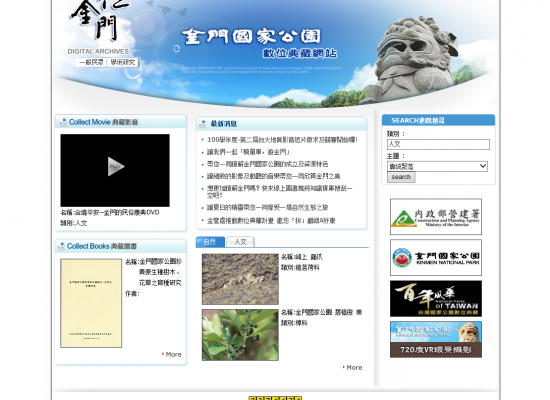Open the last news item about 數位典藏計畫

tap(271, 221)
